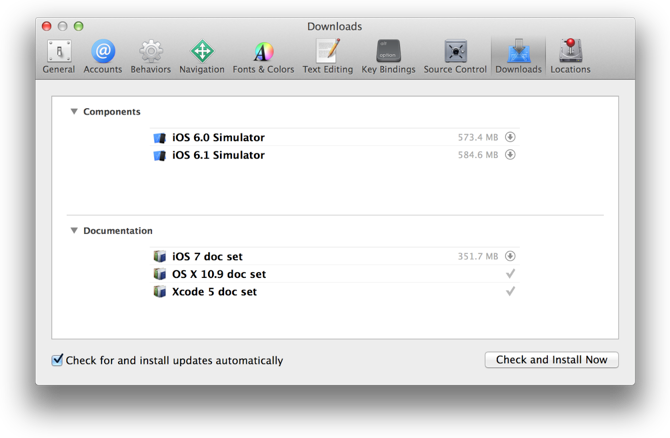
Task: Open the Key Bindings icon
Action: [x=388, y=51]
